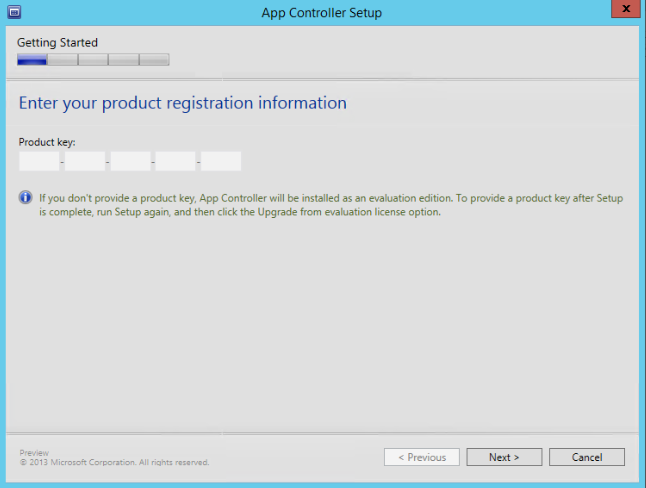This screenshot has height=488, width=646.
Task: Focus the third Product key input box
Action: coord(130,161)
